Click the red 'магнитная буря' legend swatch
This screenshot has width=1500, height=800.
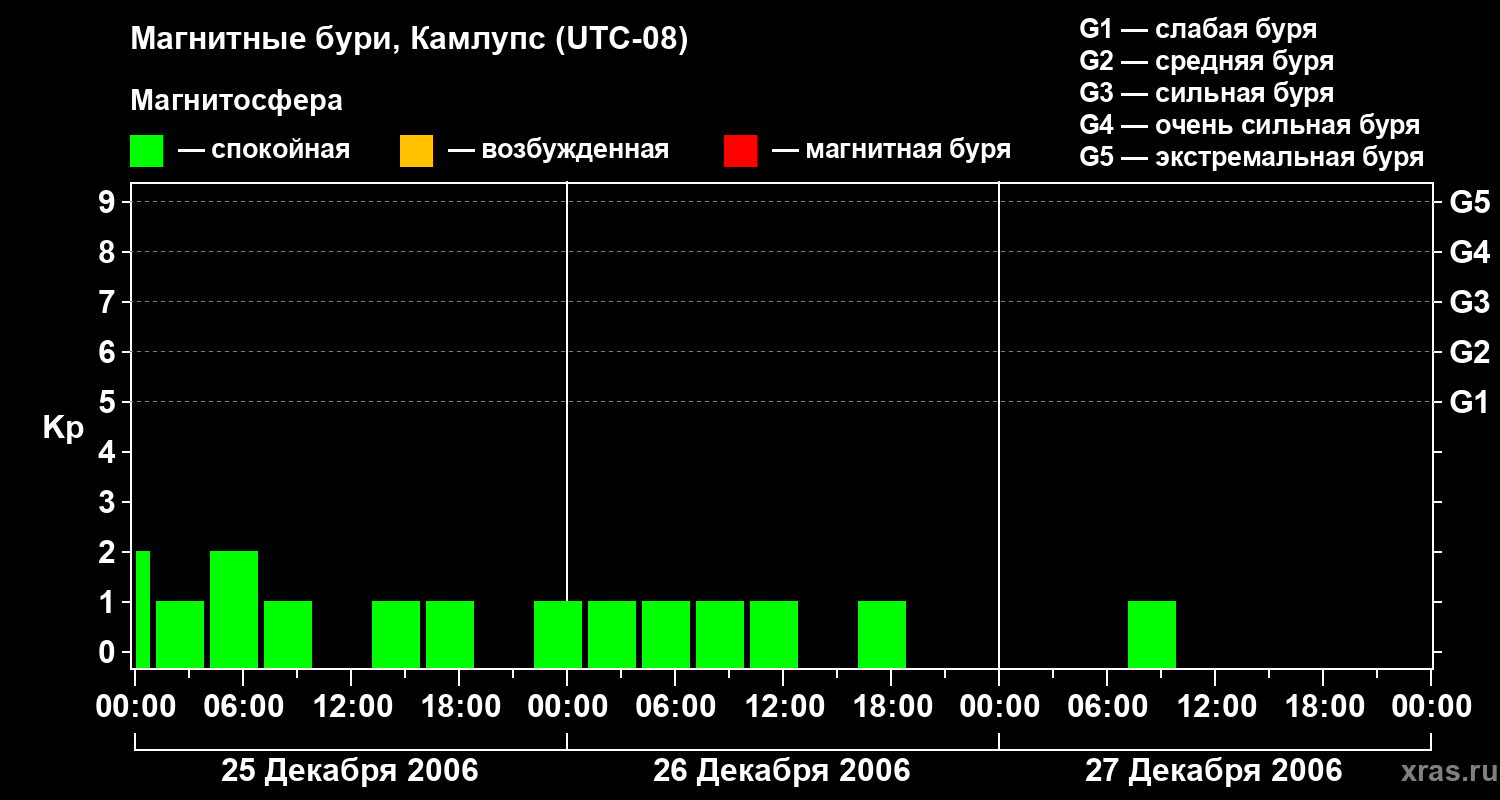coord(740,150)
